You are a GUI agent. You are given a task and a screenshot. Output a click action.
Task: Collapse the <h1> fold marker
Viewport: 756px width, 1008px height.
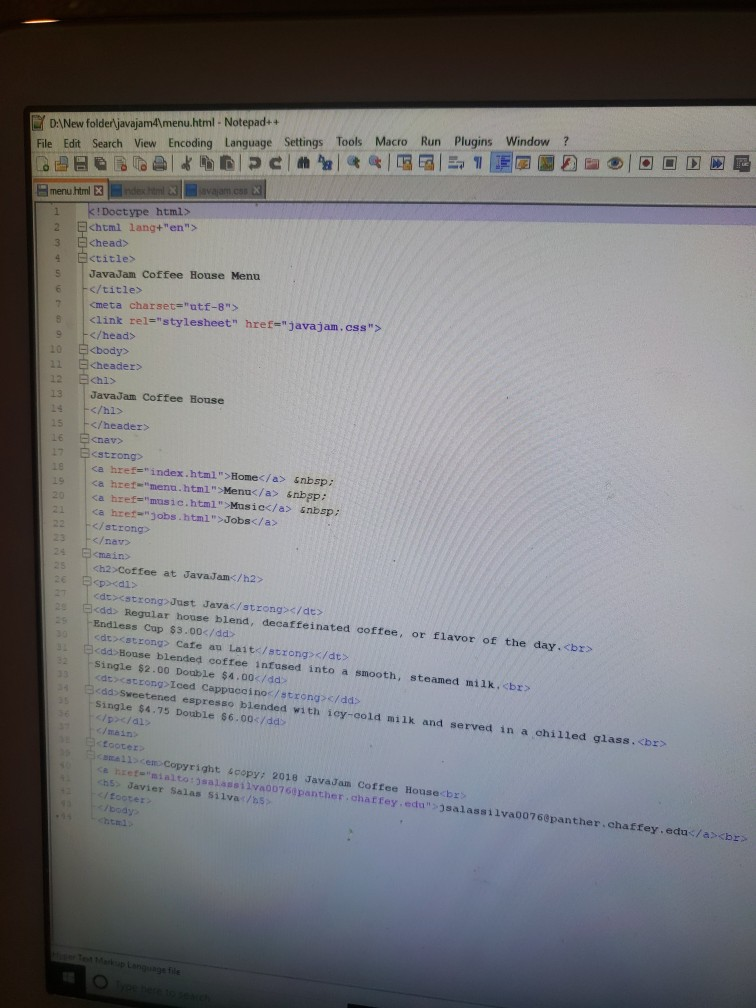coord(84,379)
